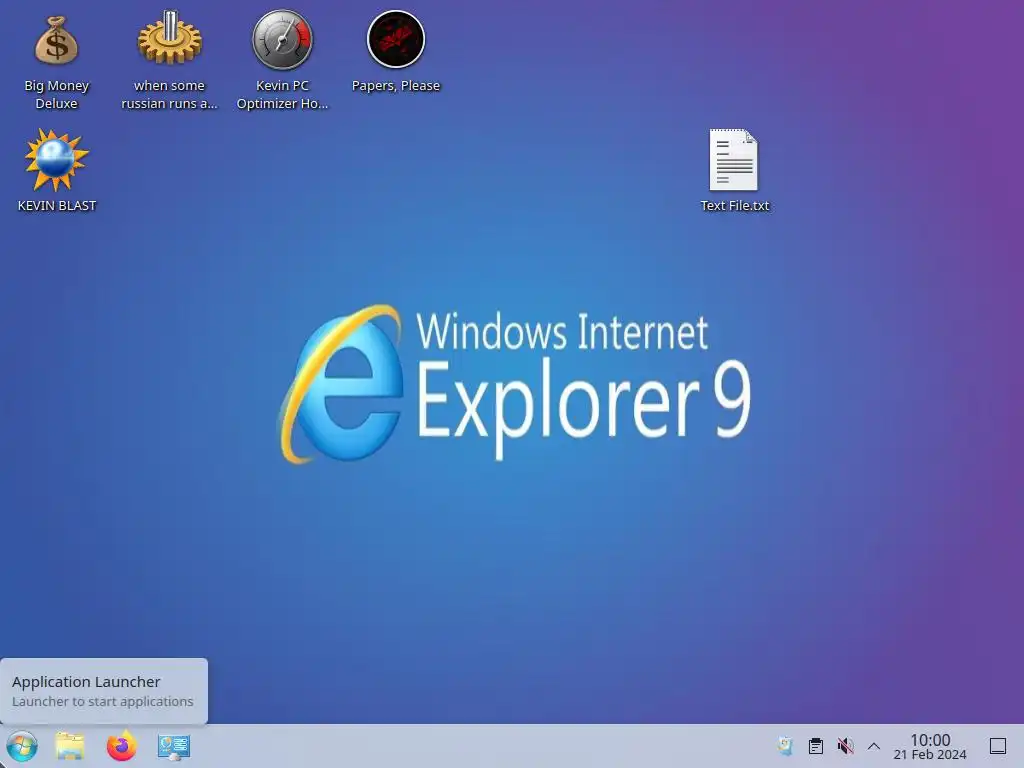Screen dimensions: 1024x768
Task: Open the clipboard tray icon
Action: [x=816, y=746]
